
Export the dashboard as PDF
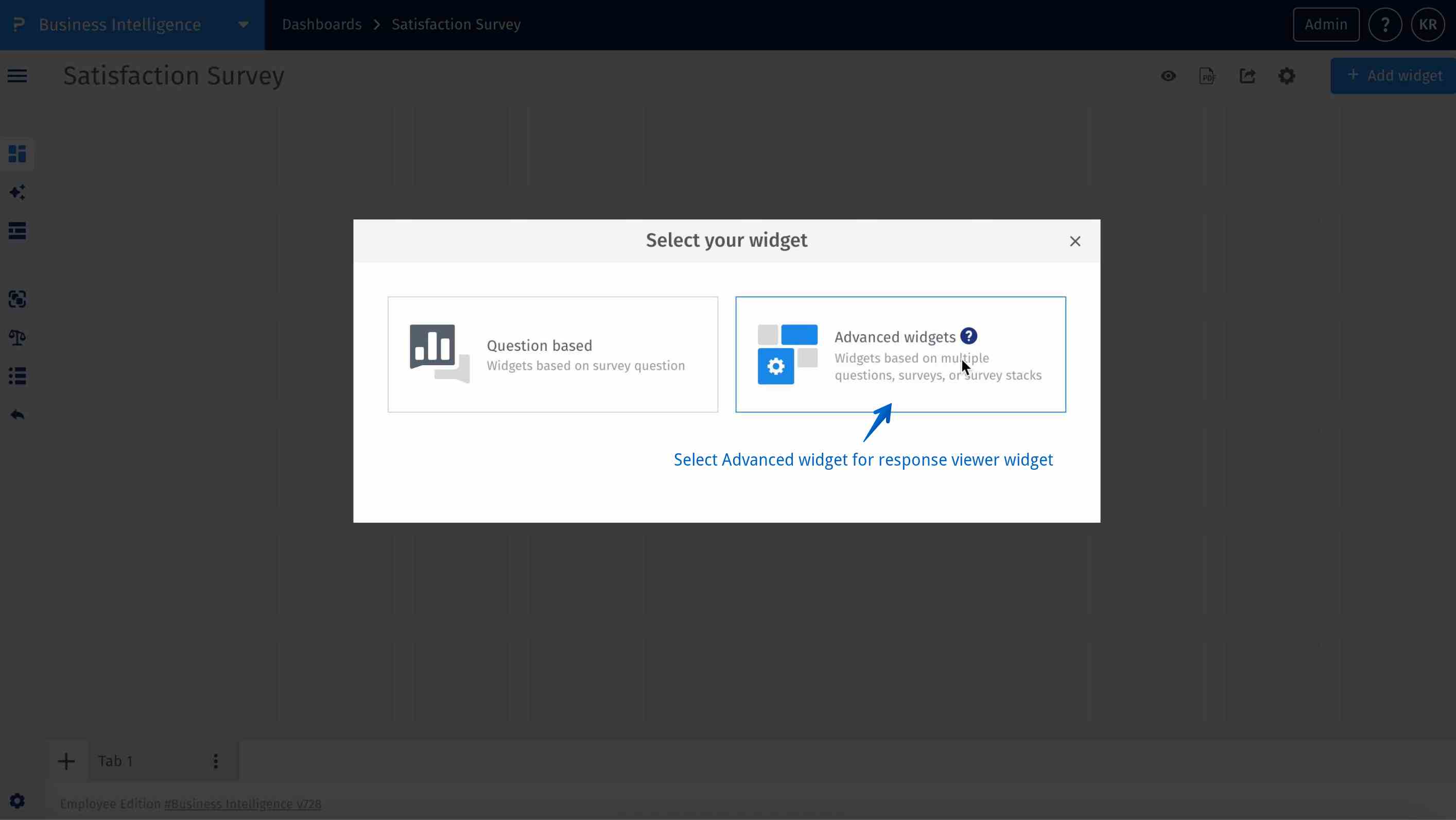(x=1207, y=76)
